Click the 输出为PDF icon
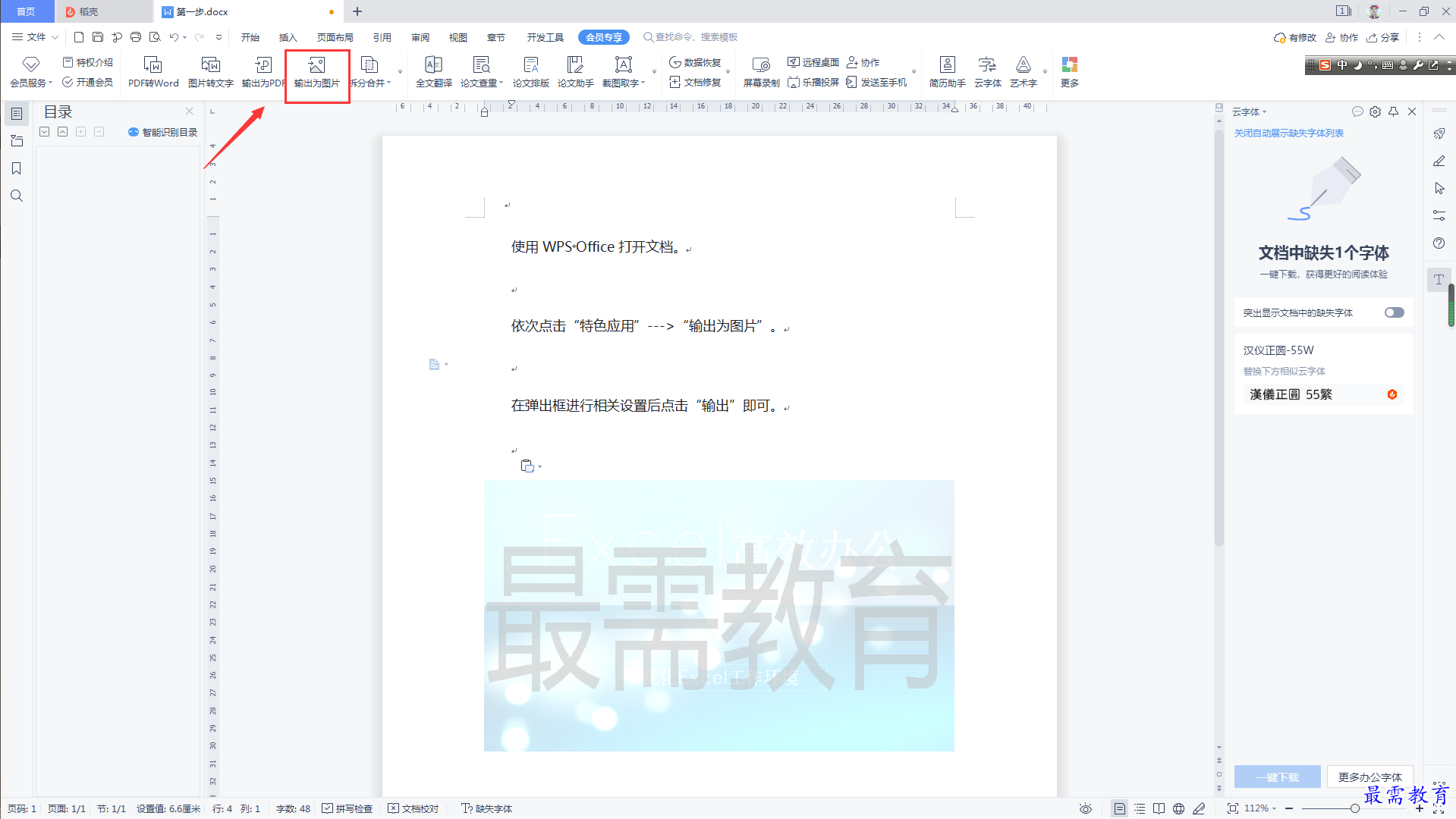This screenshot has height=819, width=1456. tap(263, 72)
